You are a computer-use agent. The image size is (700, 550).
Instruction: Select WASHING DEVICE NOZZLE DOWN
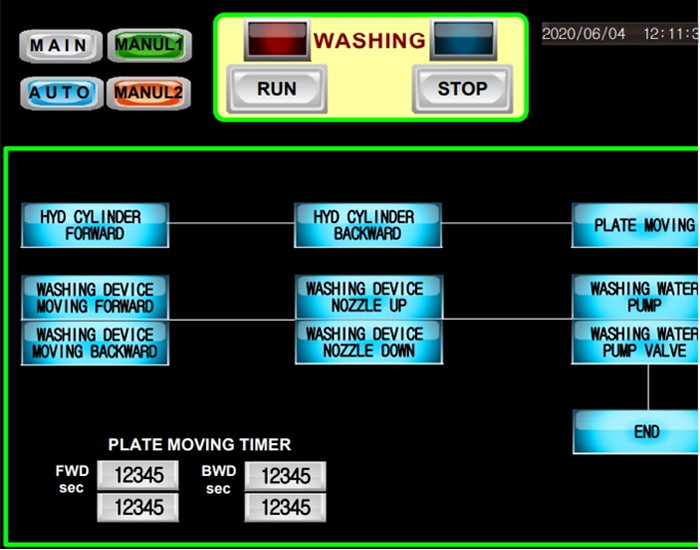pos(368,342)
